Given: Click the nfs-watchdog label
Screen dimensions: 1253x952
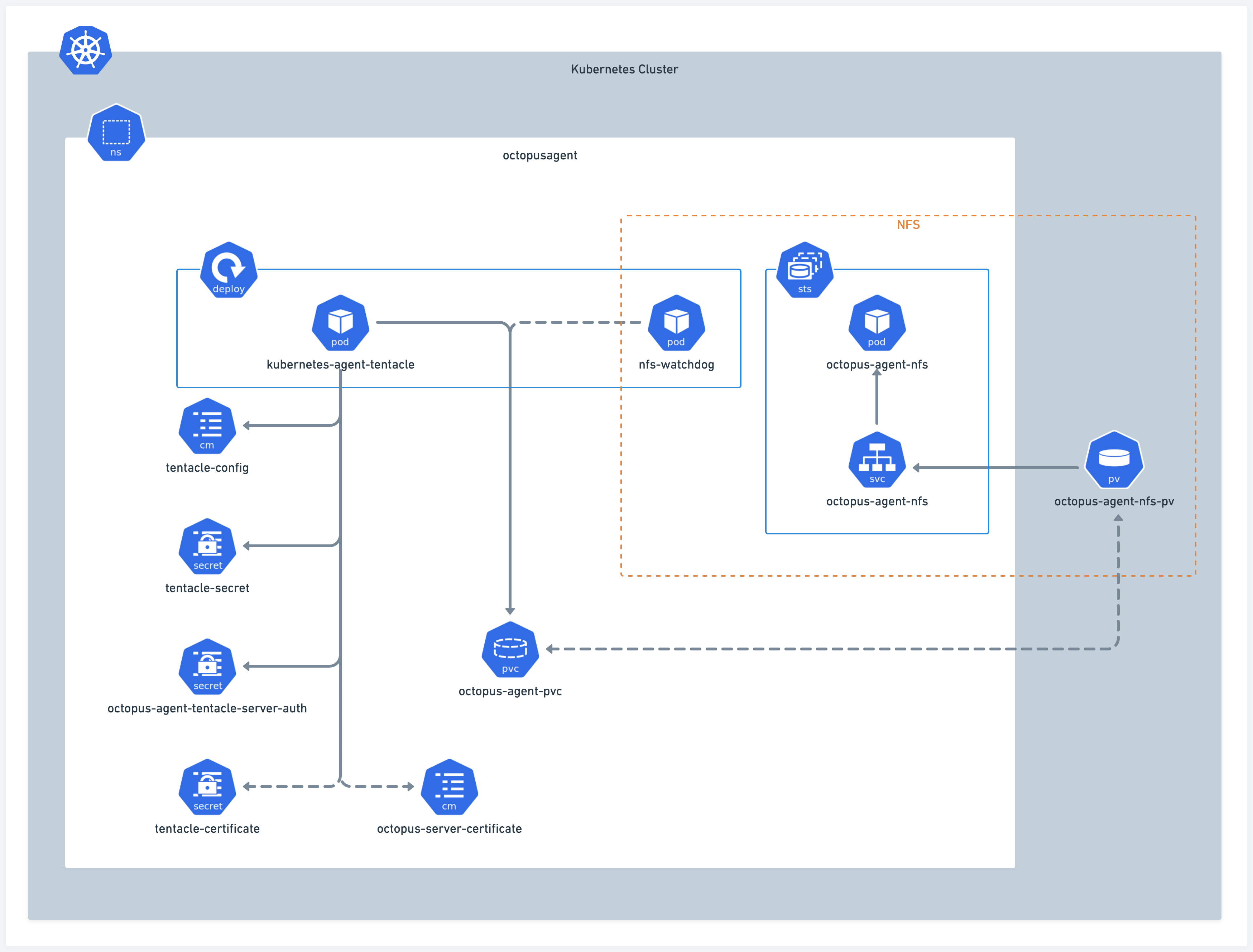Looking at the screenshot, I should click(677, 364).
